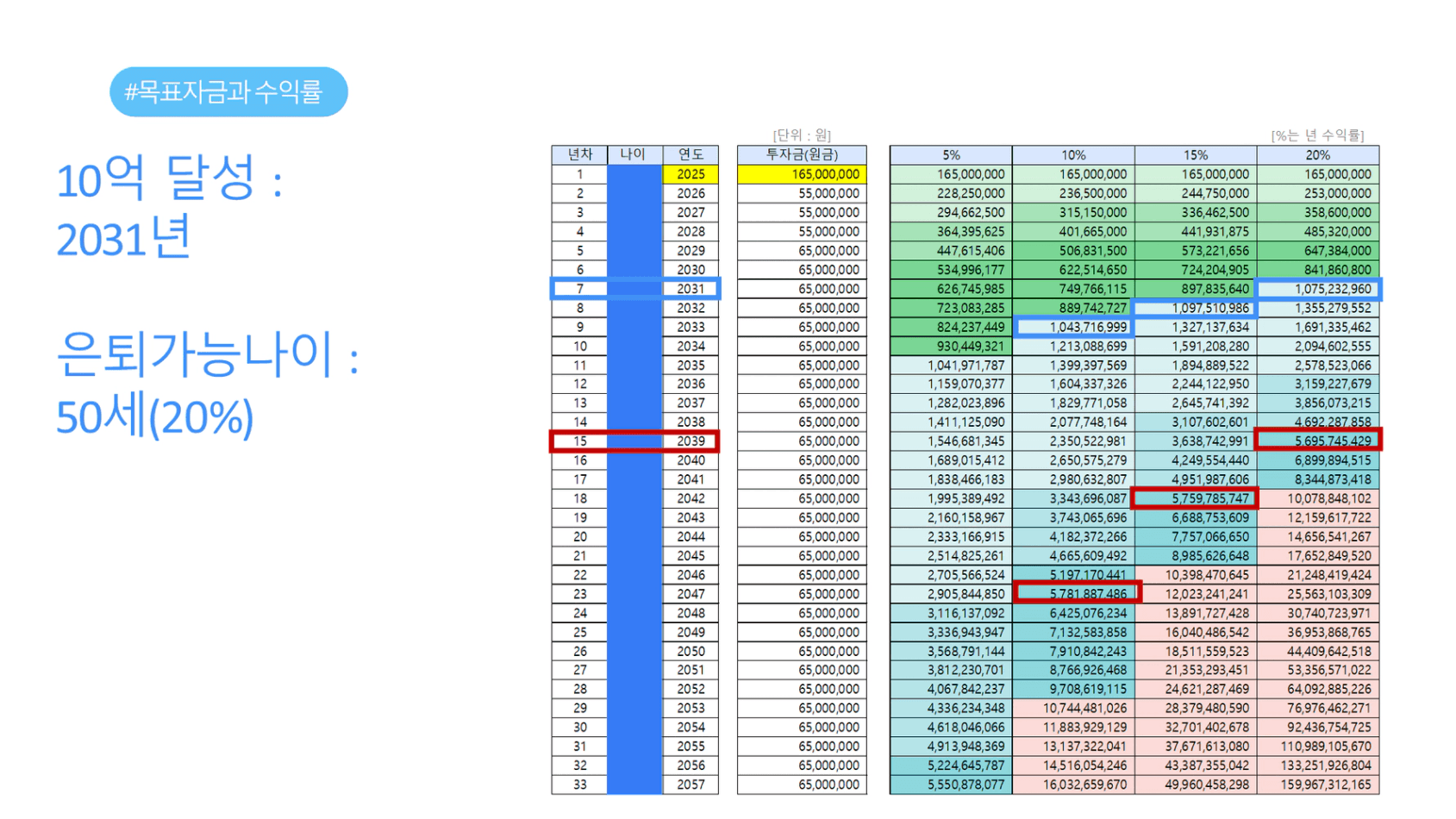The image size is (1456, 819).
Task: Click the 2034 year cell
Action: 691,346
